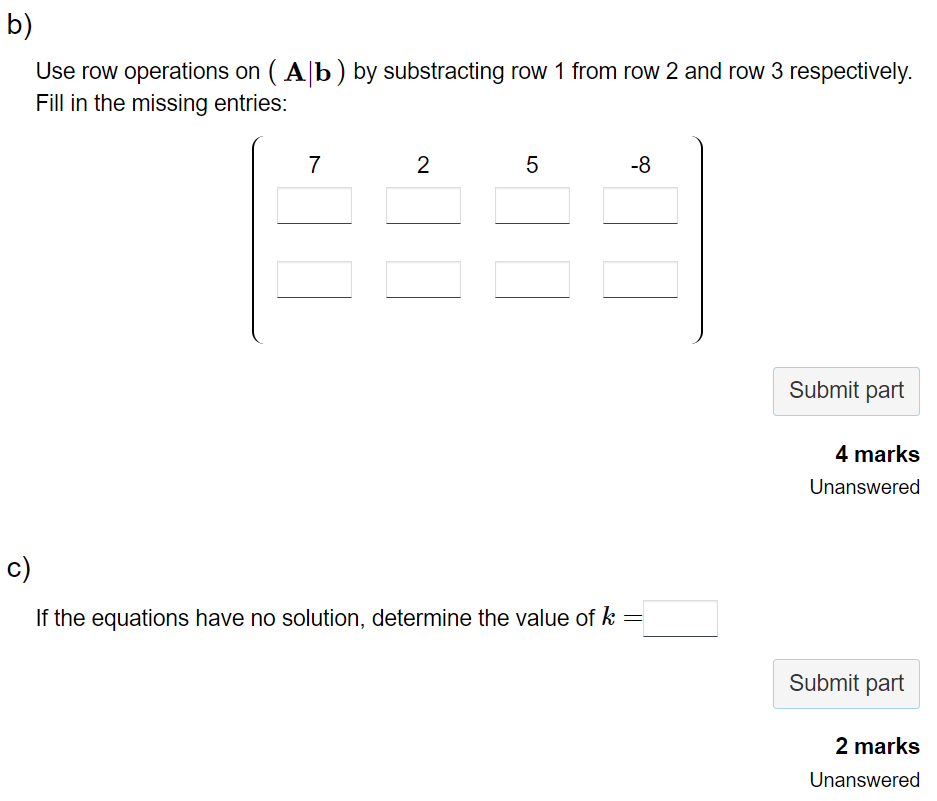
Task: Click the first input box in matrix row 3
Action: pyautogui.click(x=314, y=279)
